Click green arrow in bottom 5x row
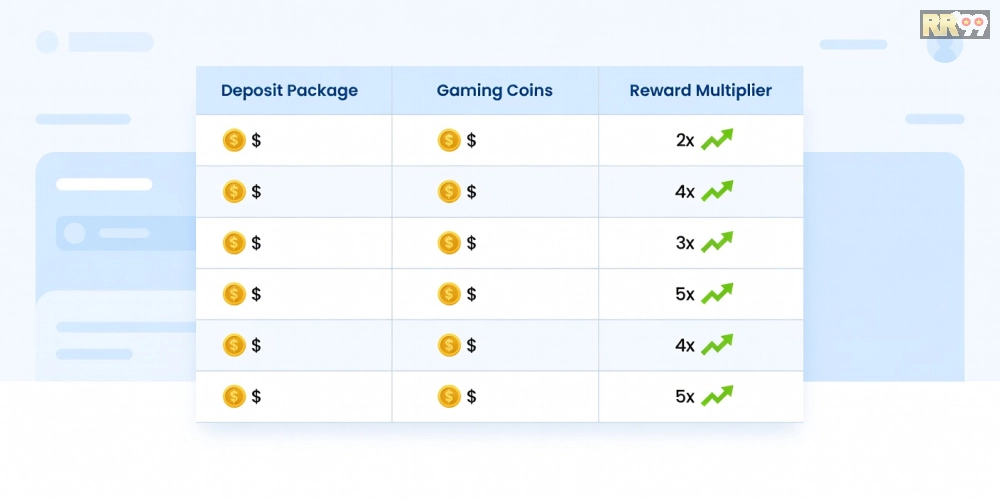This screenshot has height=500, width=1000. pyautogui.click(x=717, y=395)
